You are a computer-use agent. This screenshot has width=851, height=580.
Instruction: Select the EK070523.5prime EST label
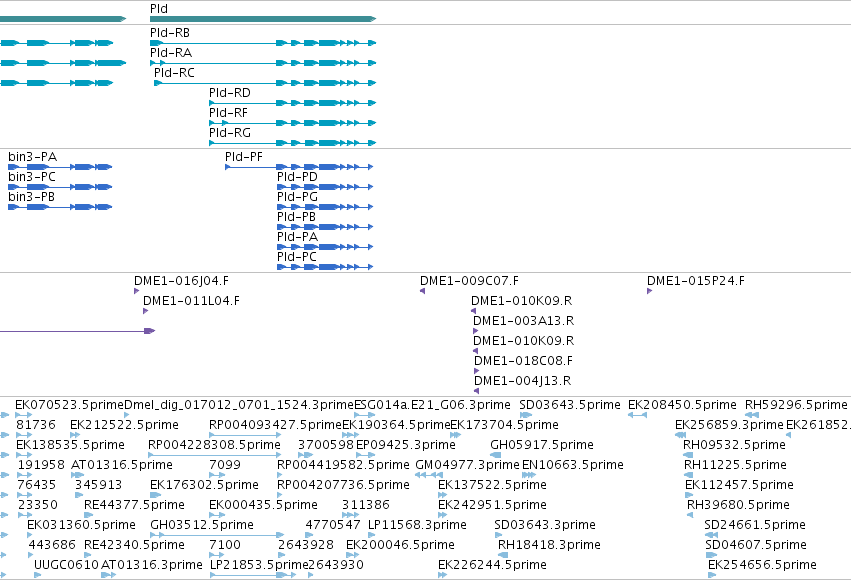click(x=69, y=405)
